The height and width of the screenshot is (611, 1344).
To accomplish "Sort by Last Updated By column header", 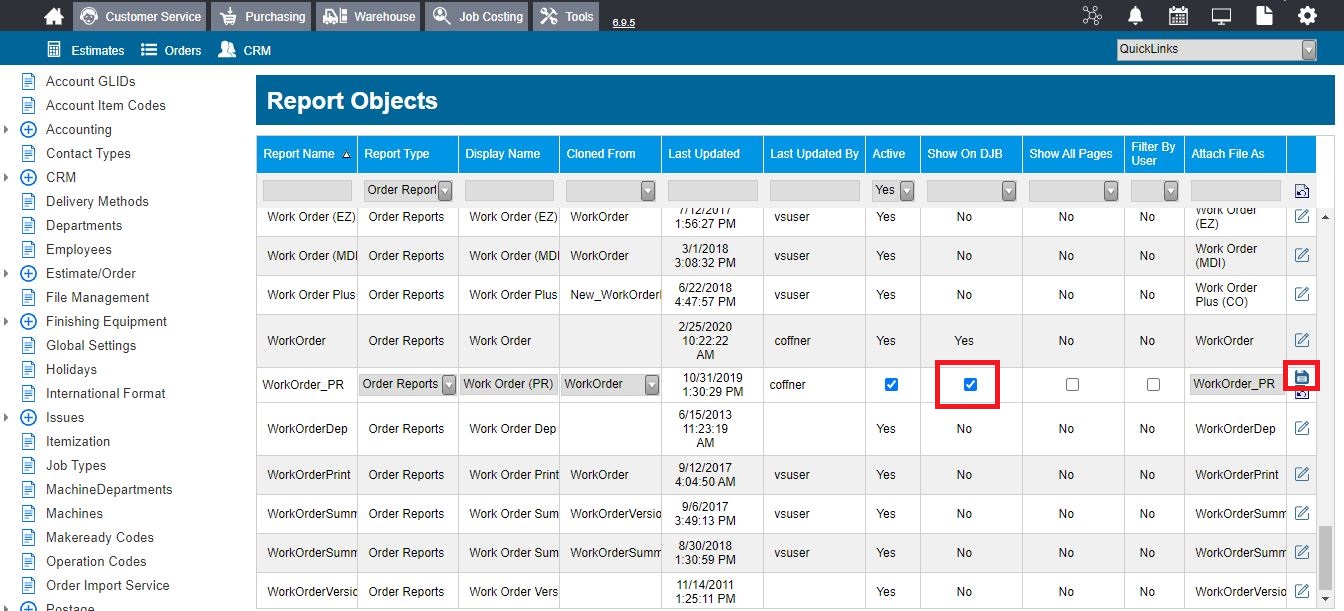I will click(814, 154).
